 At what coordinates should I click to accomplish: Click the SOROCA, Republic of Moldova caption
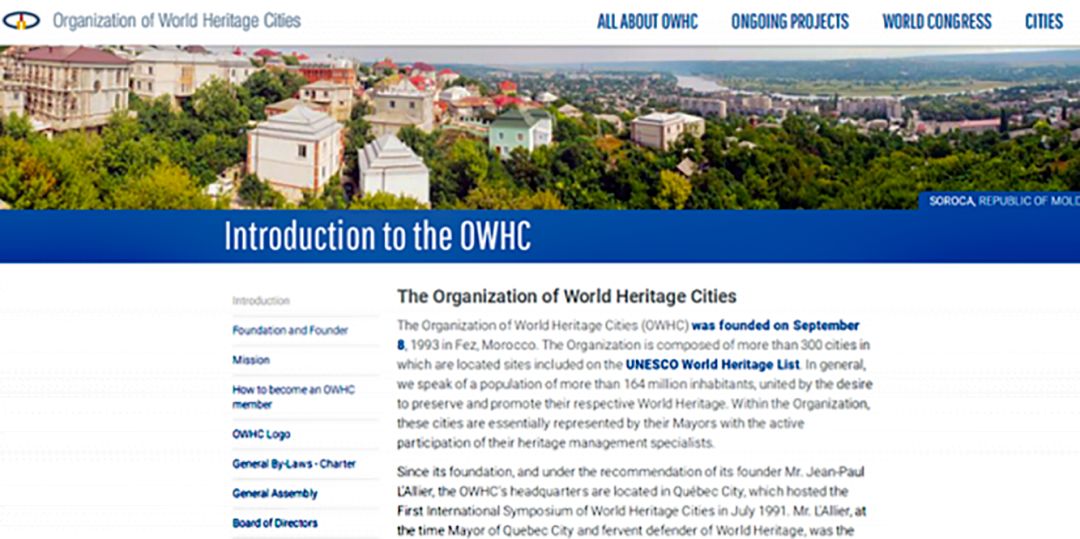[x=1004, y=201]
